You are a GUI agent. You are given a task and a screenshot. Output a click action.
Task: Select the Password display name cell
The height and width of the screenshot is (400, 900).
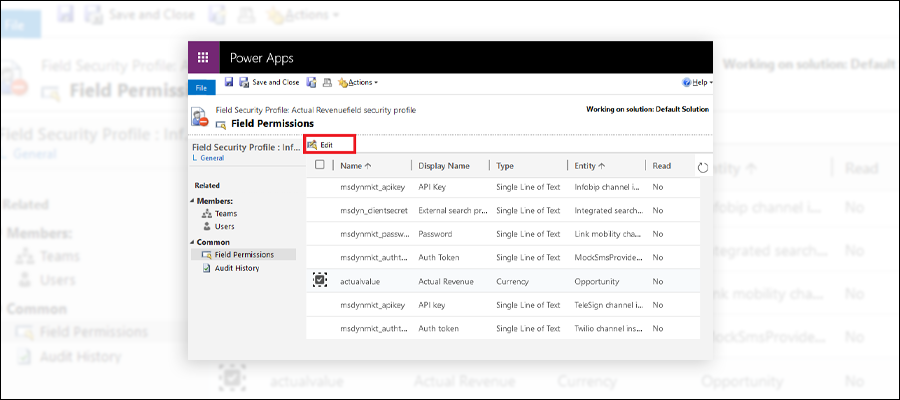click(x=435, y=234)
